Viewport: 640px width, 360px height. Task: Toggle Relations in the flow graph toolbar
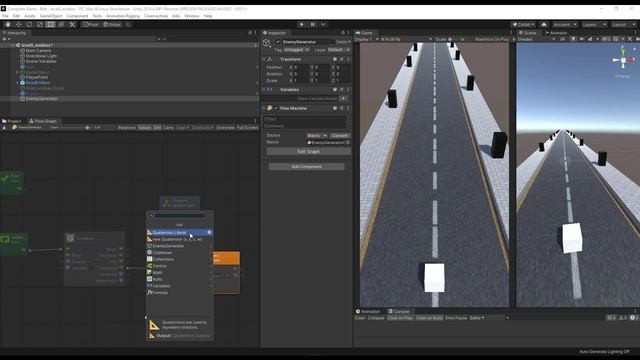click(127, 128)
